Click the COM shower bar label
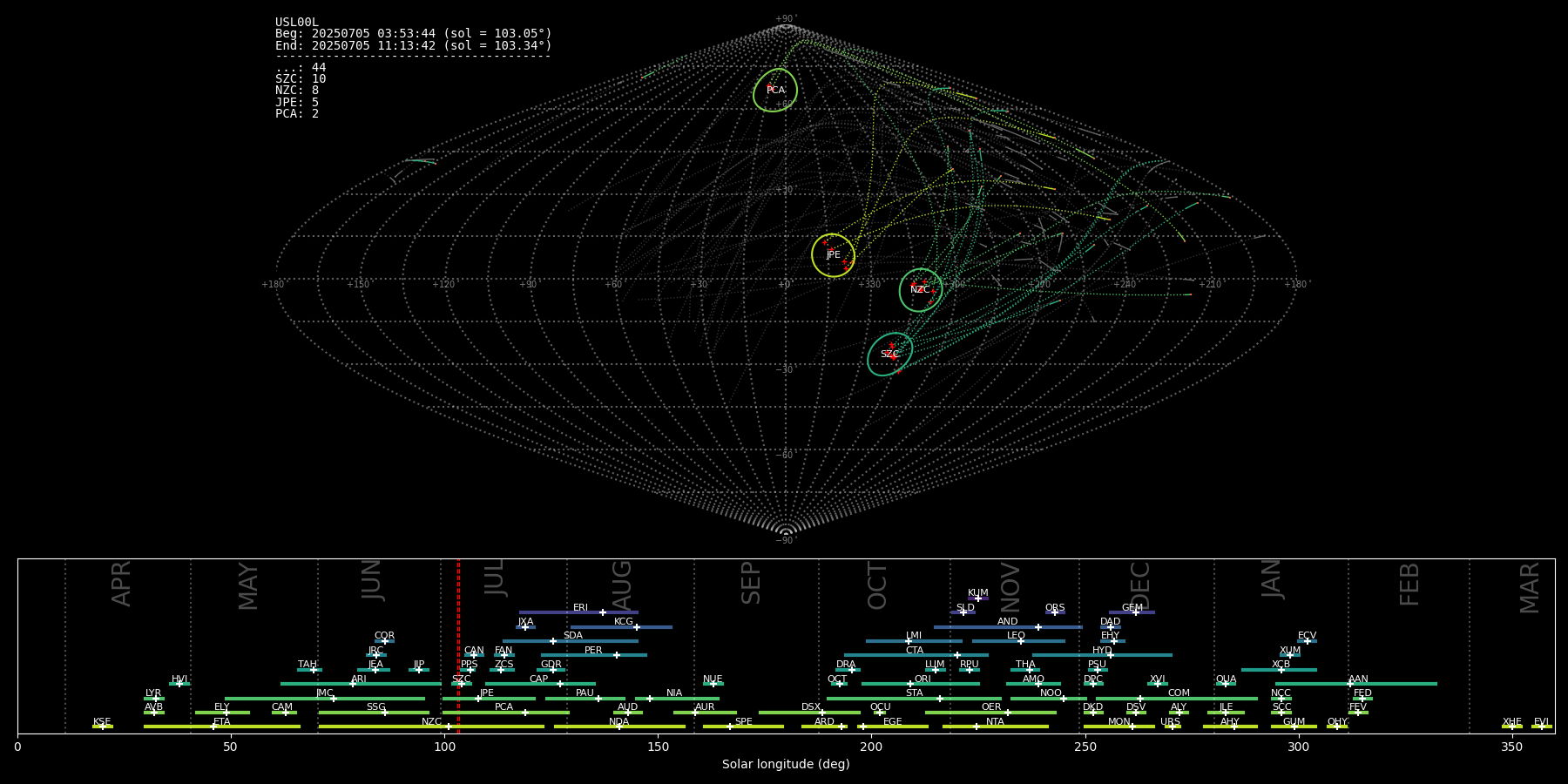This screenshot has height=784, width=1568. [x=1179, y=693]
